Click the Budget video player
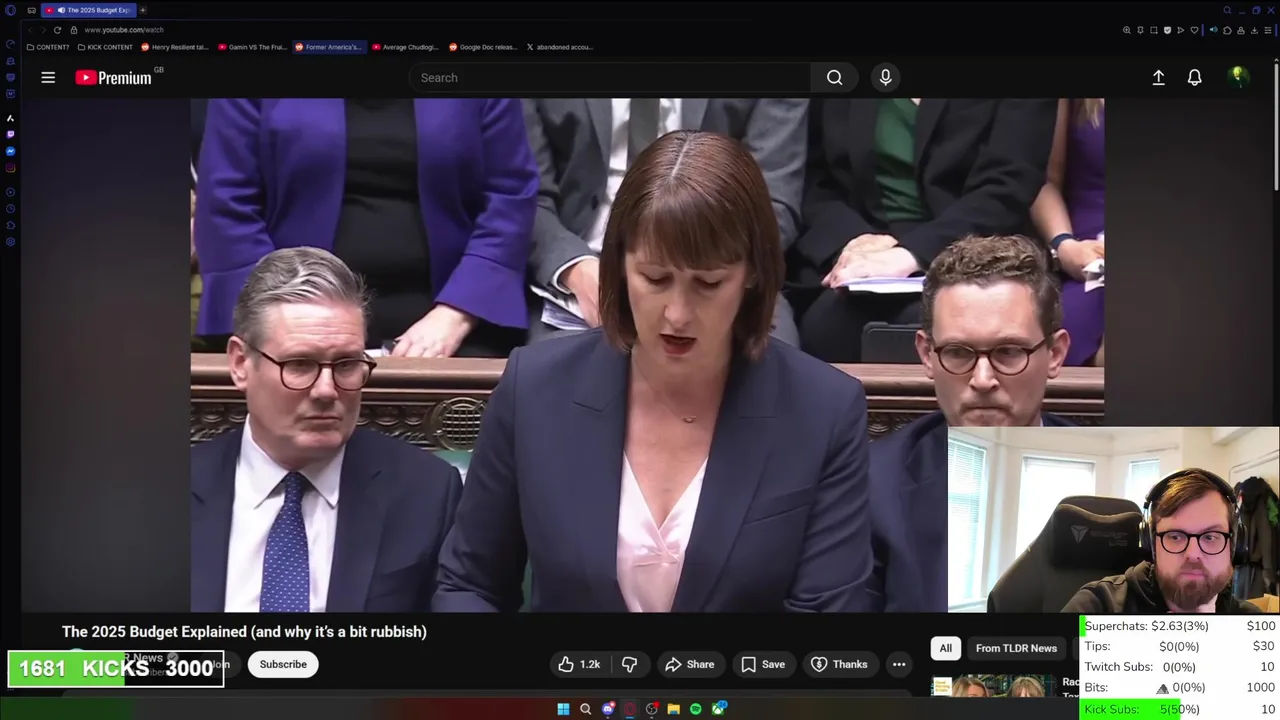Image resolution: width=1280 pixels, height=720 pixels. (x=647, y=355)
